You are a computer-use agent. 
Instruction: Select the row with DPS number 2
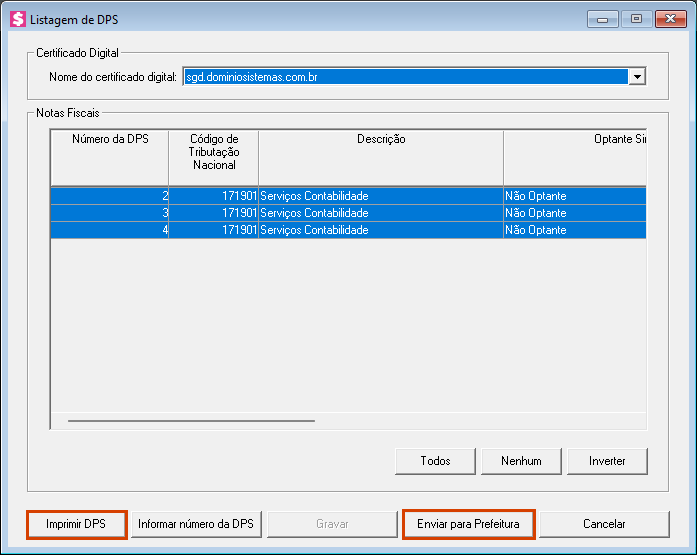[110, 196]
